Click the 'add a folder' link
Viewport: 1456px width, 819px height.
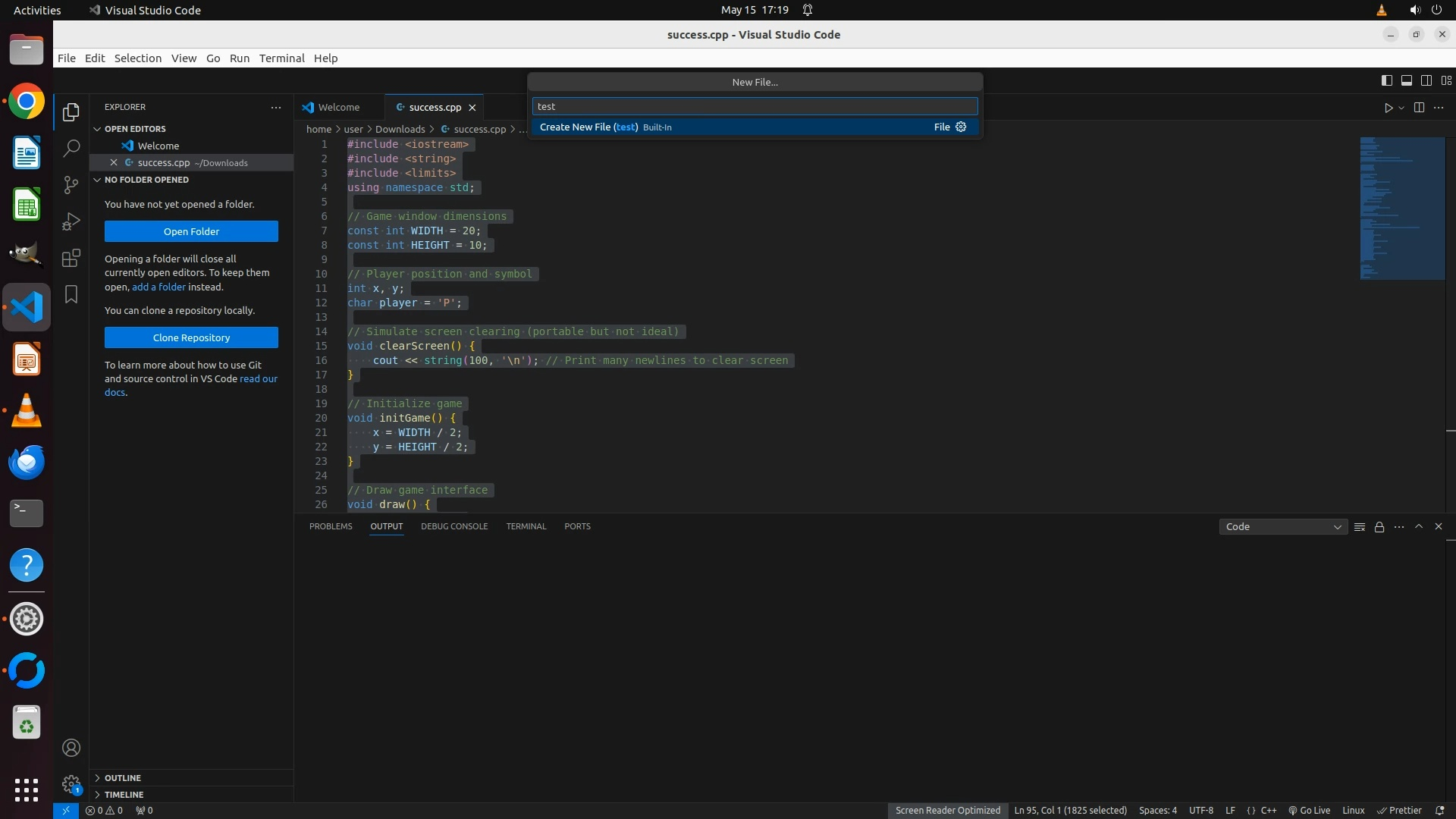pyautogui.click(x=158, y=287)
